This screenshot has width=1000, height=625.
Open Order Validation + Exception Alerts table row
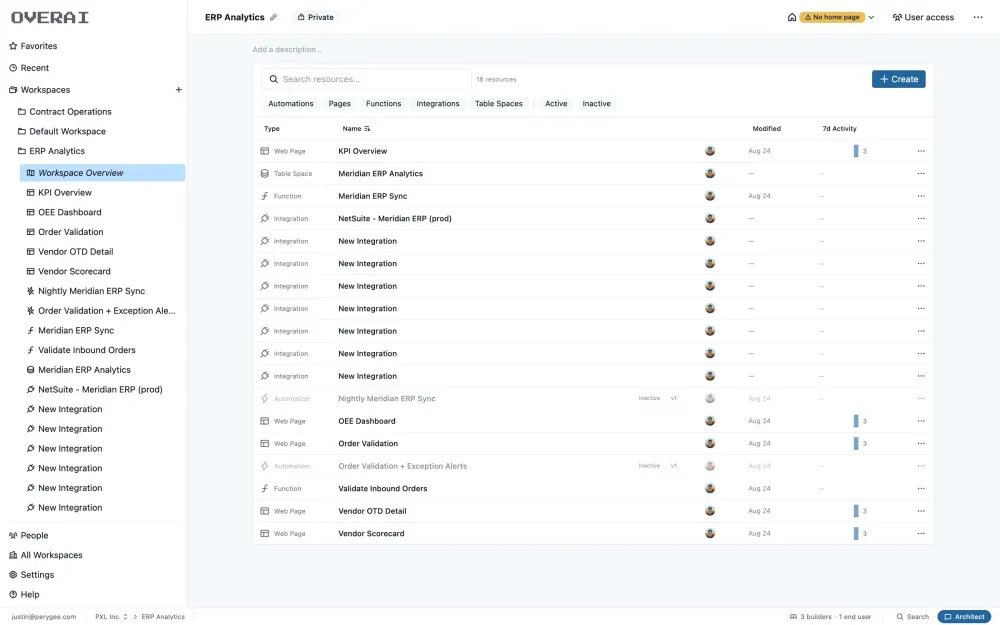(x=593, y=466)
